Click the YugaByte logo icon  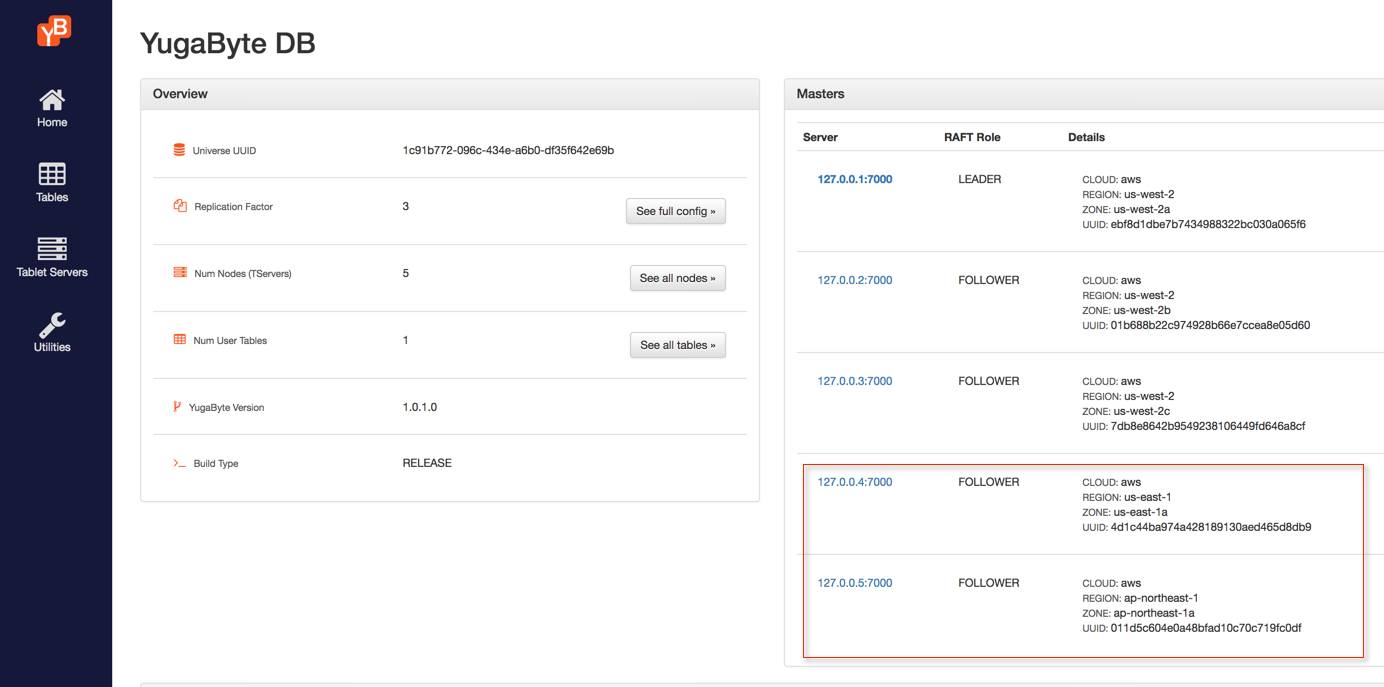tap(54, 31)
